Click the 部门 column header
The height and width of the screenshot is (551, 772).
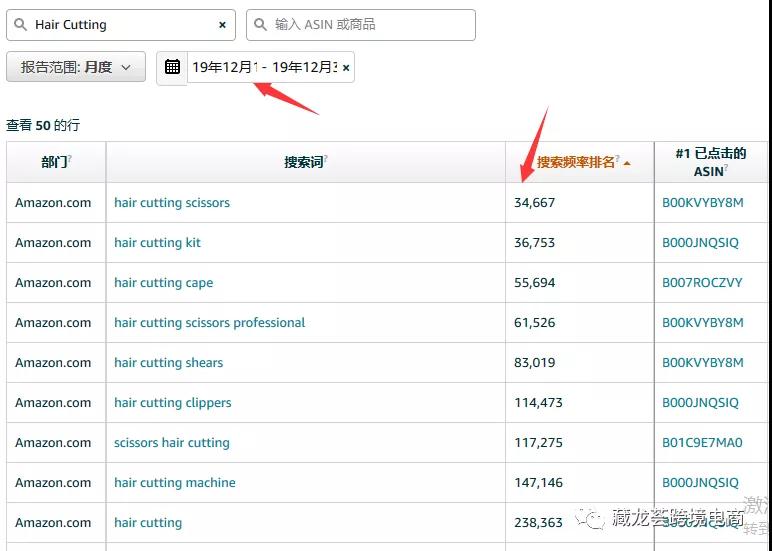tap(55, 162)
